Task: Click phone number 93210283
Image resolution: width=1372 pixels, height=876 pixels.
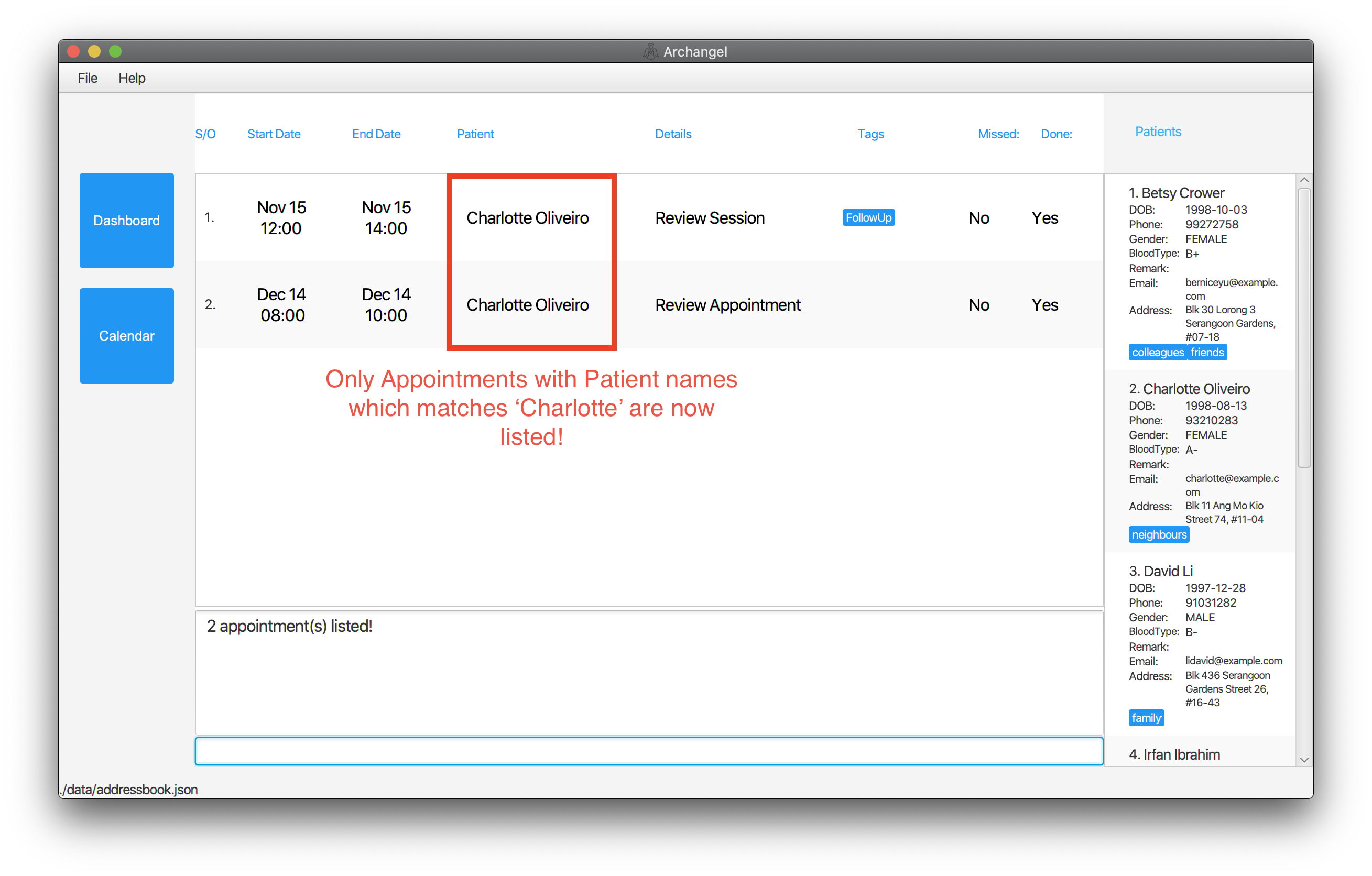Action: click(x=1211, y=420)
